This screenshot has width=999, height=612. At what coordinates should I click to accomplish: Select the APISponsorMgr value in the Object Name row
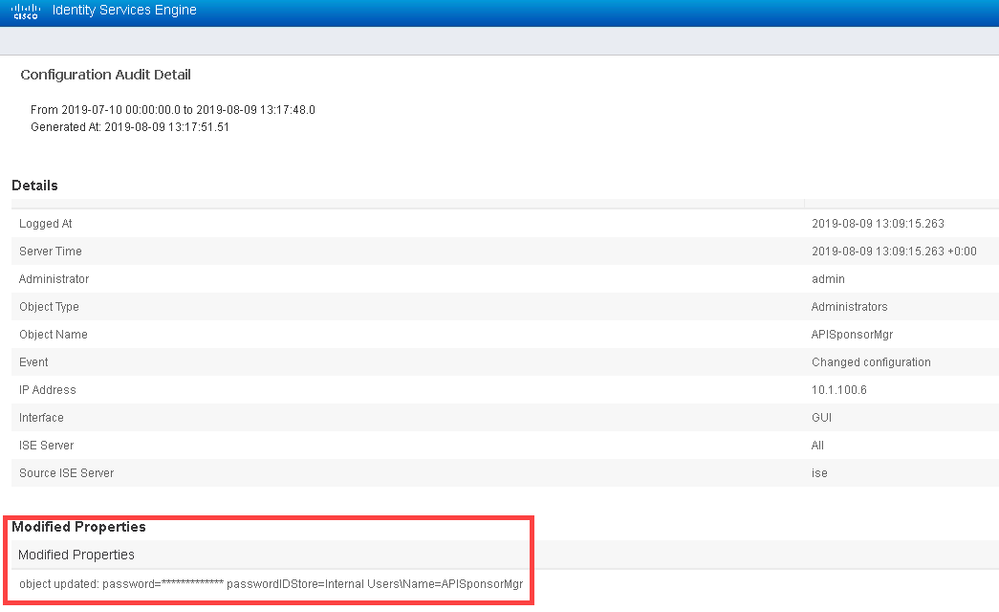coord(852,334)
